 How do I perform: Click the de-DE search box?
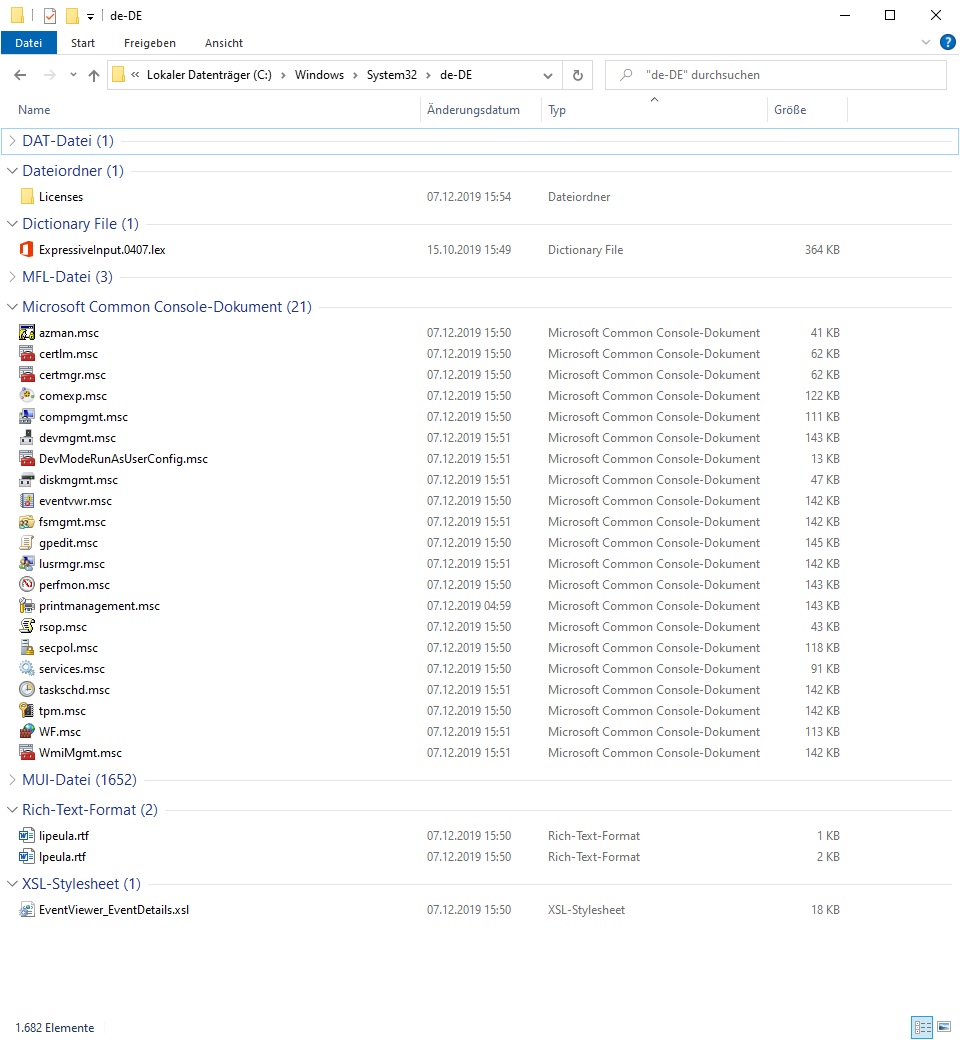click(x=776, y=75)
